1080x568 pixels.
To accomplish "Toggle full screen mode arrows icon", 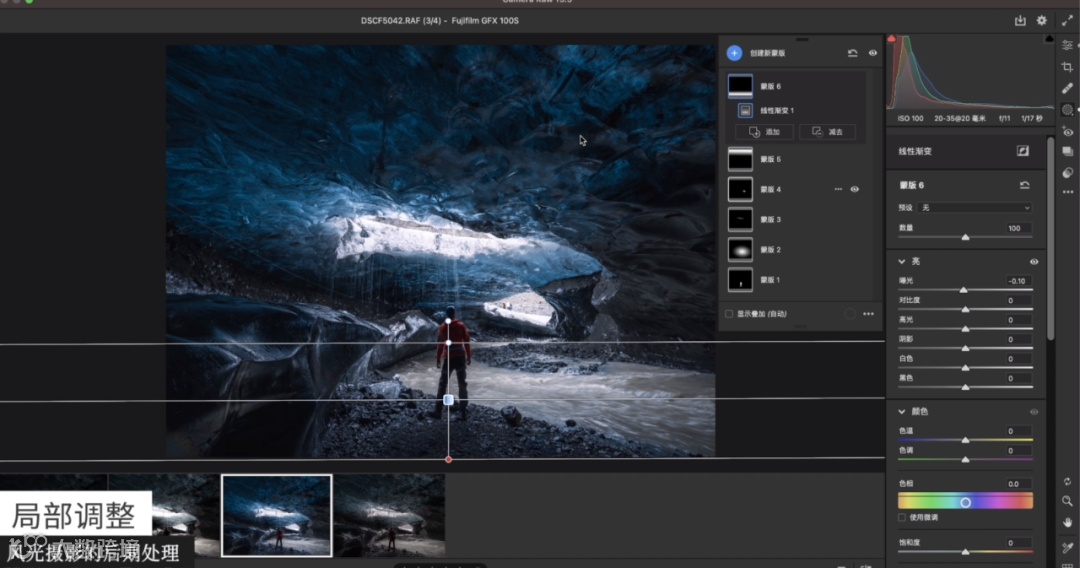I will [x=1067, y=21].
